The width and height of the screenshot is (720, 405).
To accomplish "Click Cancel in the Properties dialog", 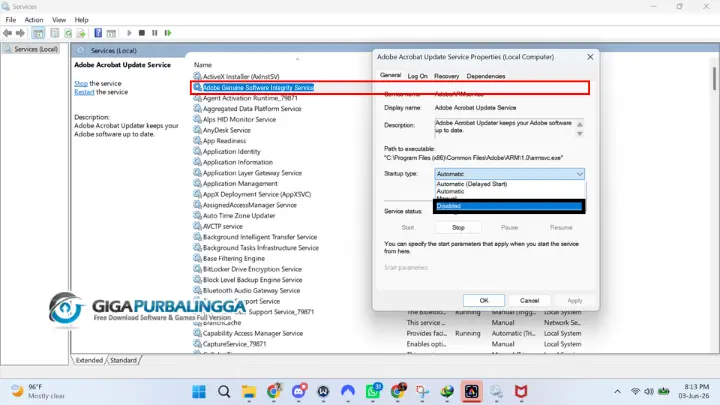I will [529, 300].
